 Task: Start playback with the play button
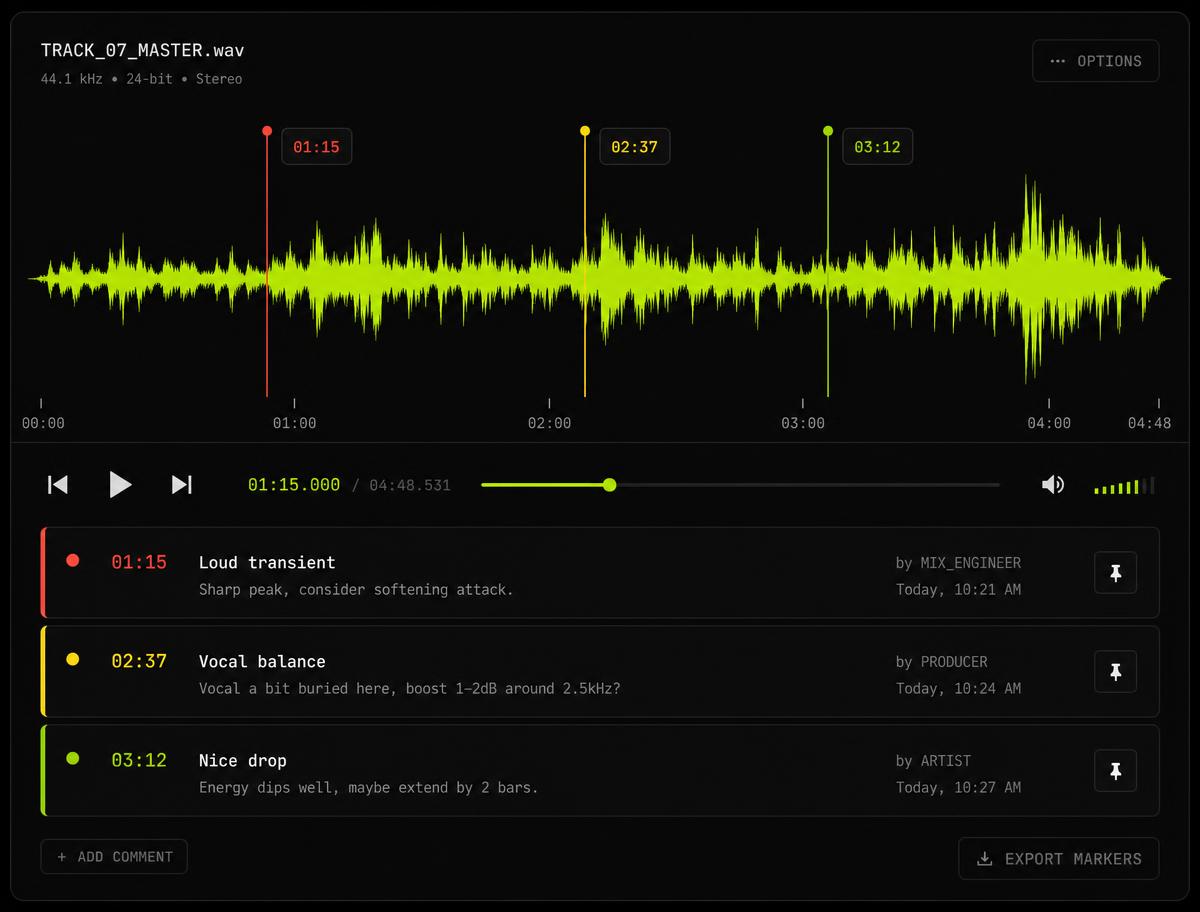(120, 485)
